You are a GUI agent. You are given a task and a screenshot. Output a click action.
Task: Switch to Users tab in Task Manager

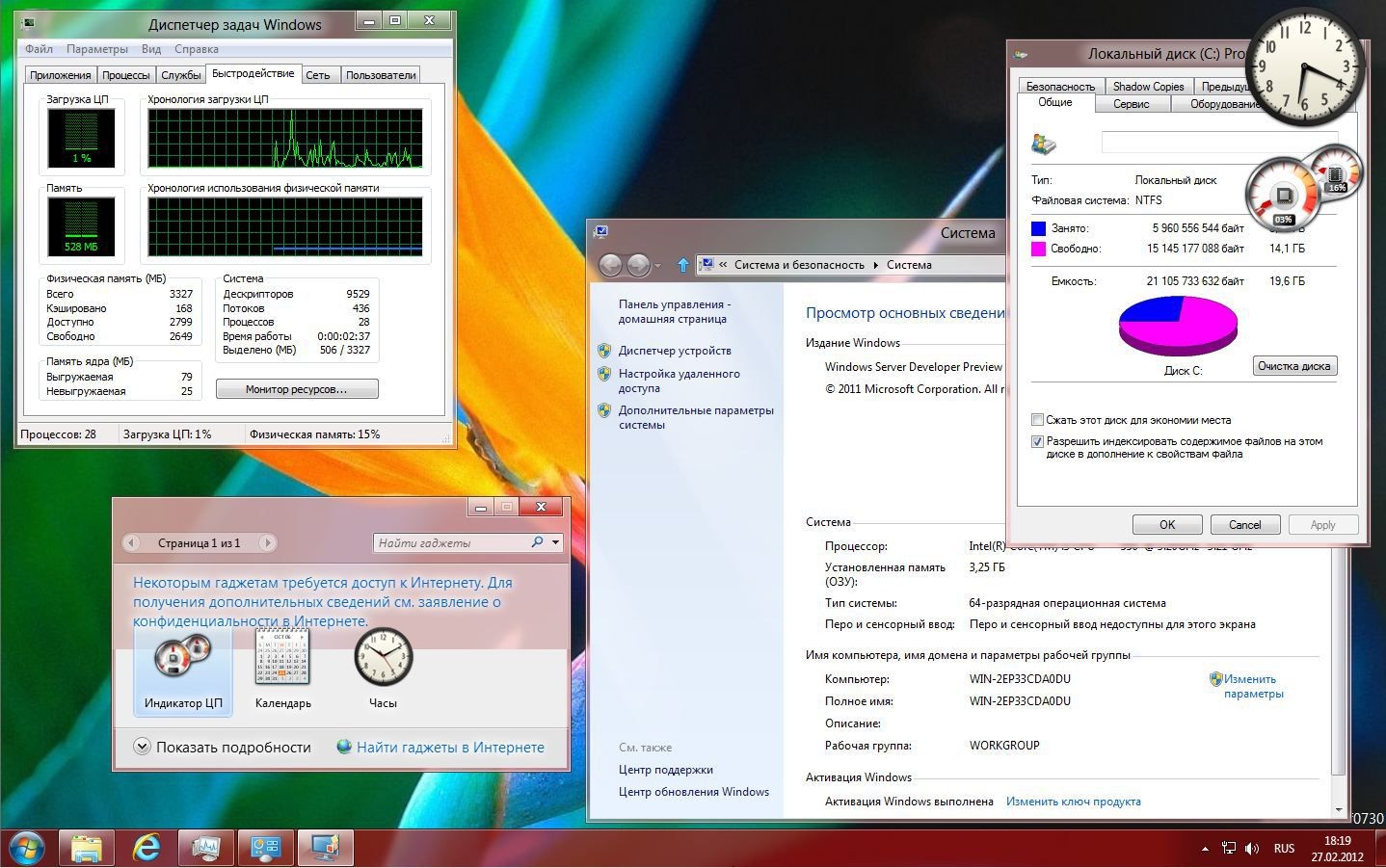[x=381, y=75]
